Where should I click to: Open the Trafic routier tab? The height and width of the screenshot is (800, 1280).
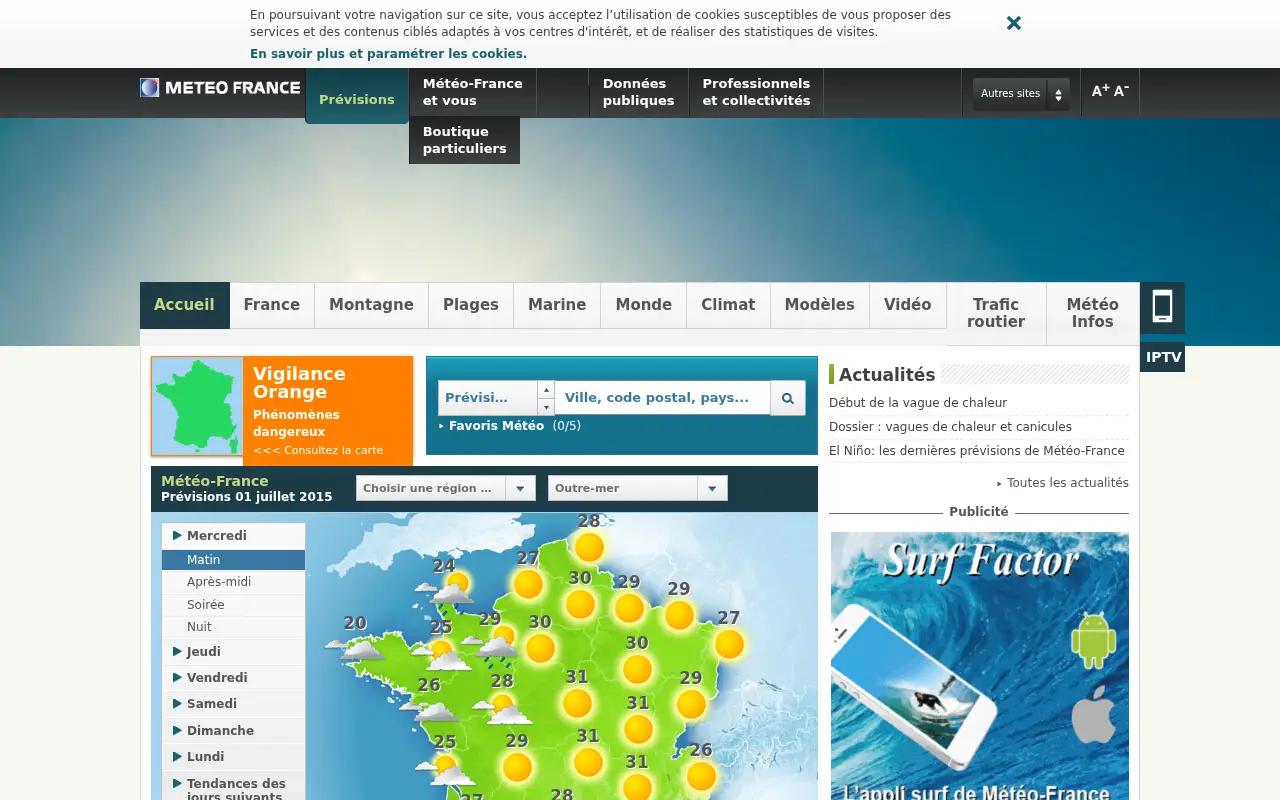(x=996, y=313)
